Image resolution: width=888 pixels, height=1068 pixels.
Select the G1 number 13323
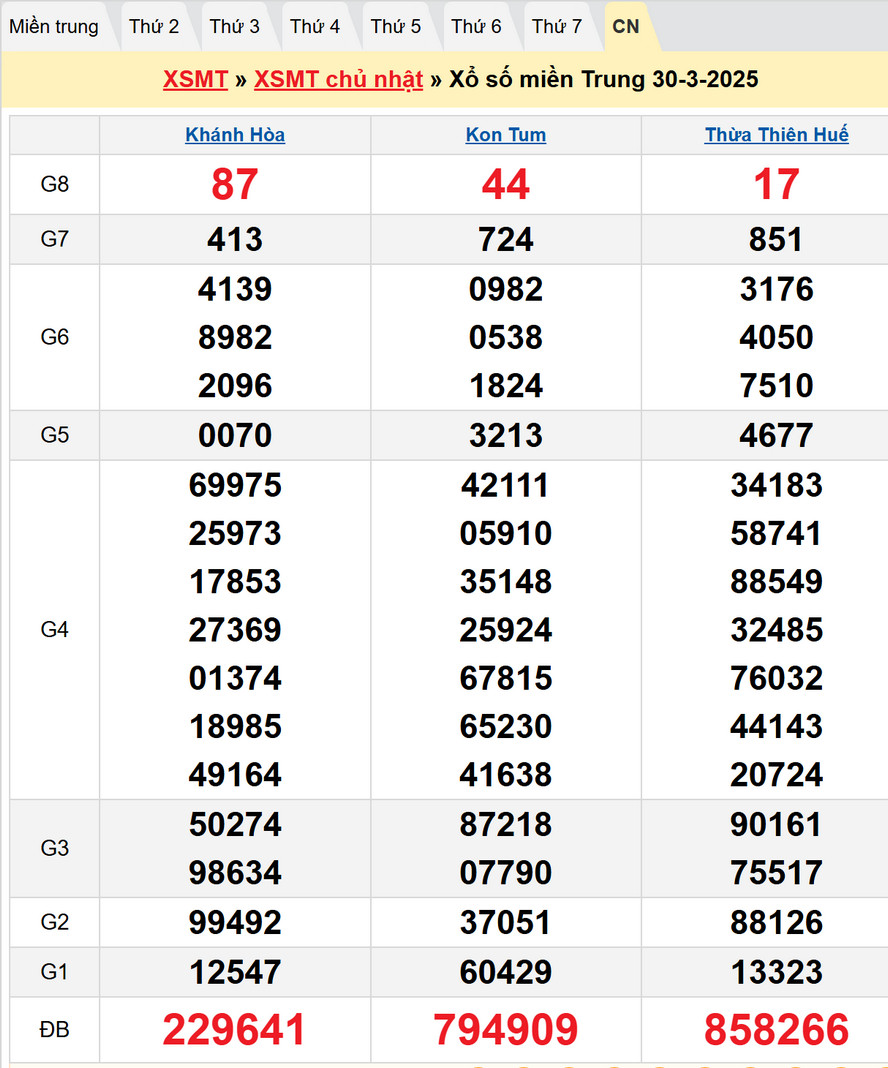pos(776,972)
